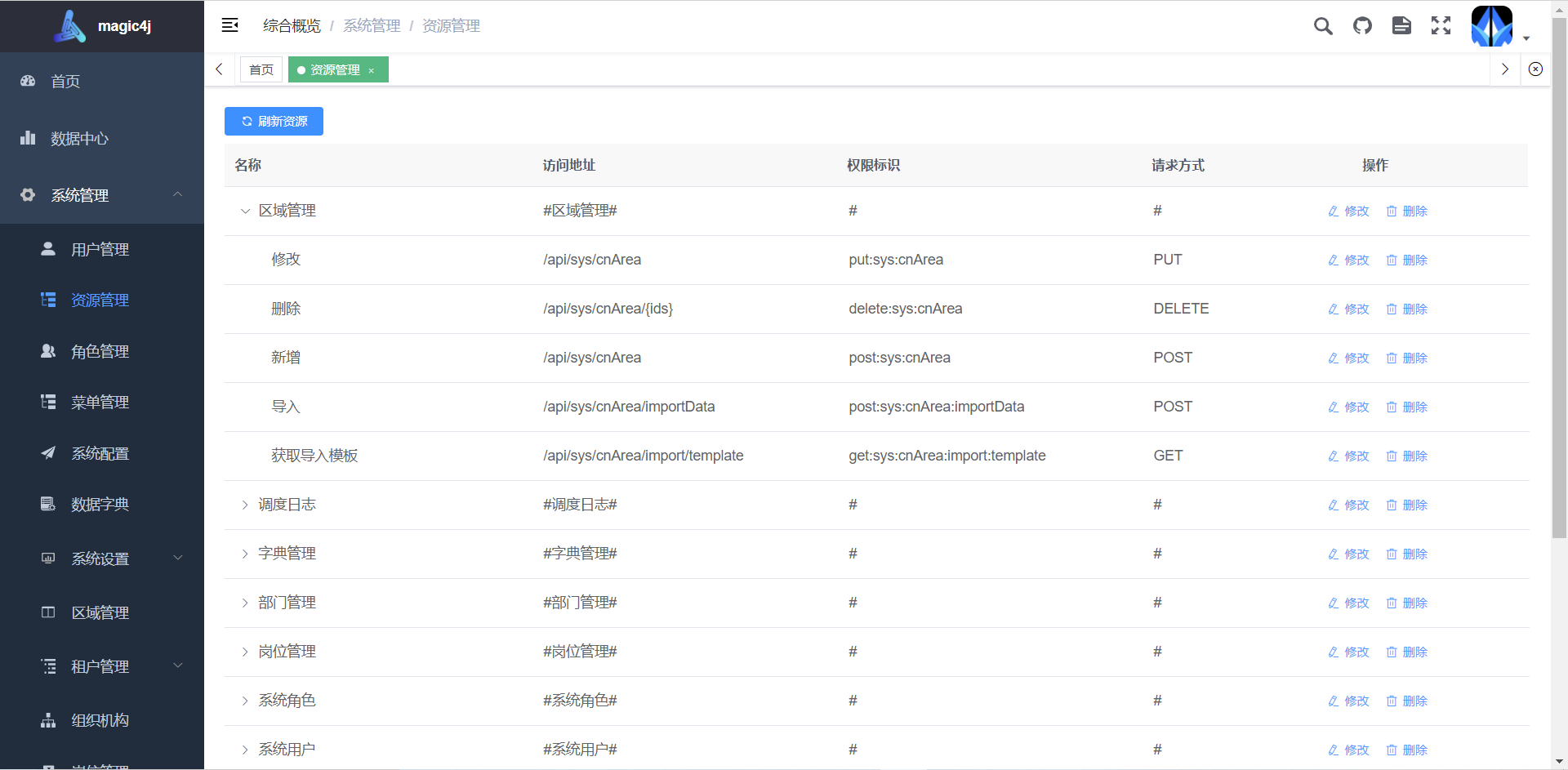Expand the 部门管理 table row

245,603
